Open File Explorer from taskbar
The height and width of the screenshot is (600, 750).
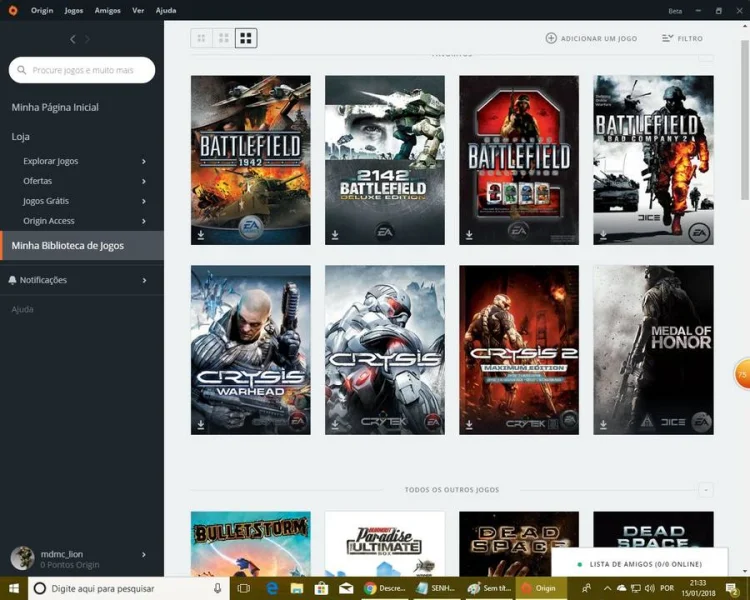coord(297,588)
